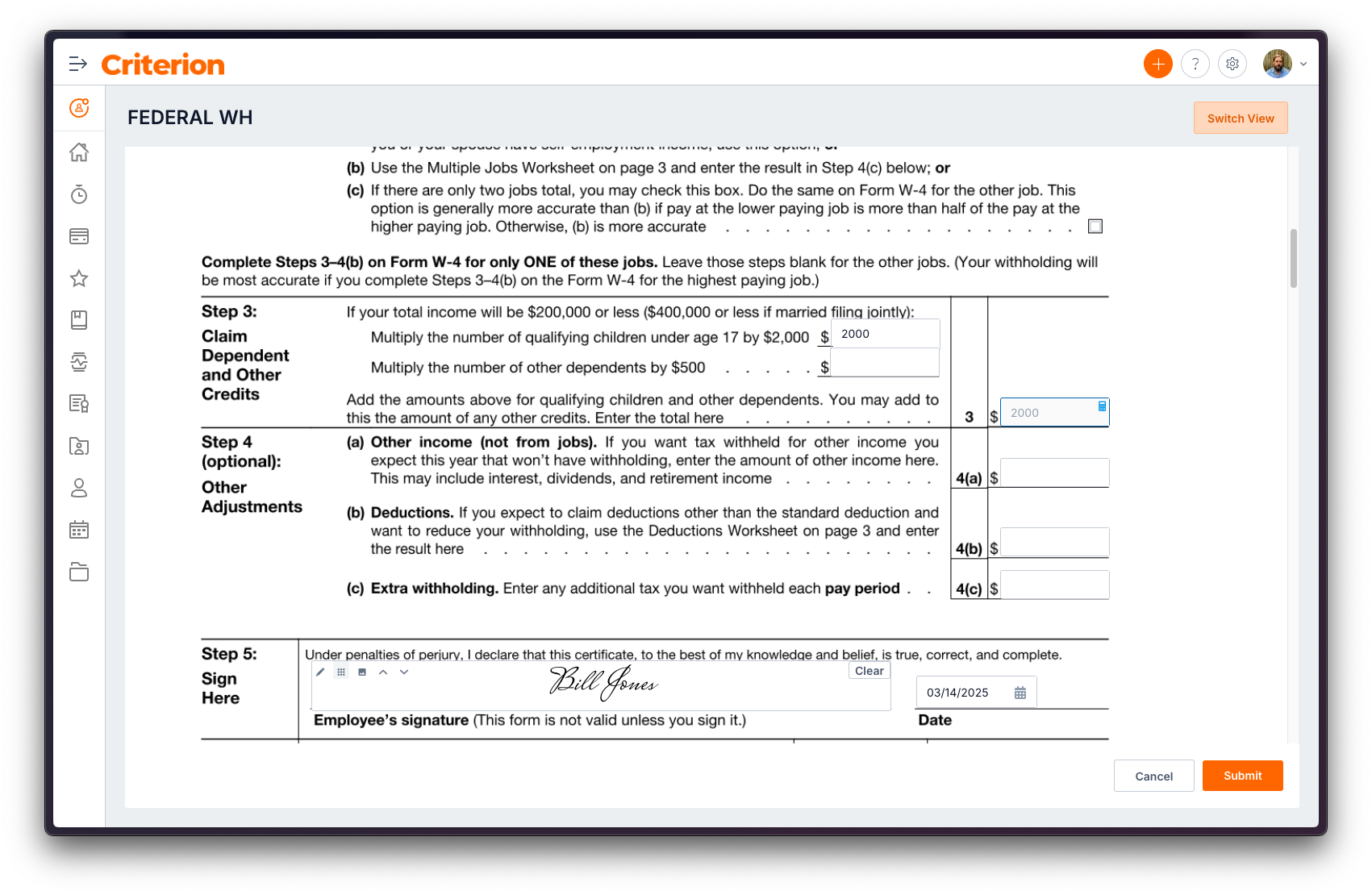Open the help question mark icon

pyautogui.click(x=1195, y=64)
